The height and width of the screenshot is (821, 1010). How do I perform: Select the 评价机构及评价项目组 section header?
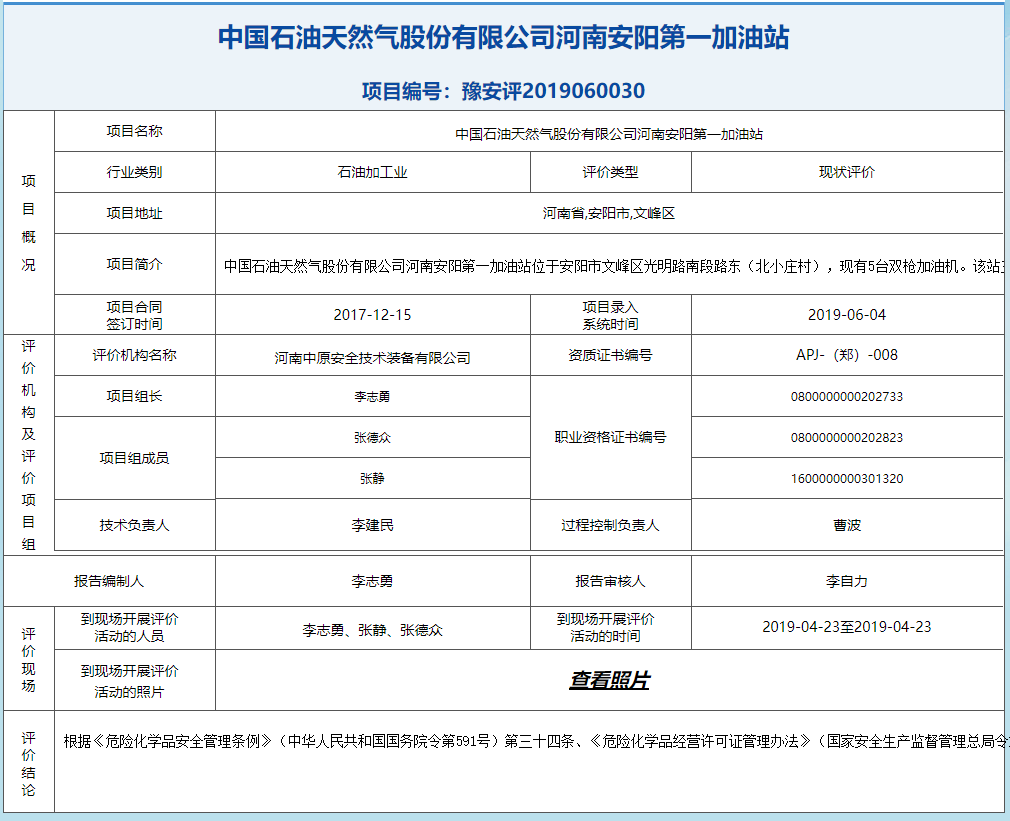click(x=28, y=445)
